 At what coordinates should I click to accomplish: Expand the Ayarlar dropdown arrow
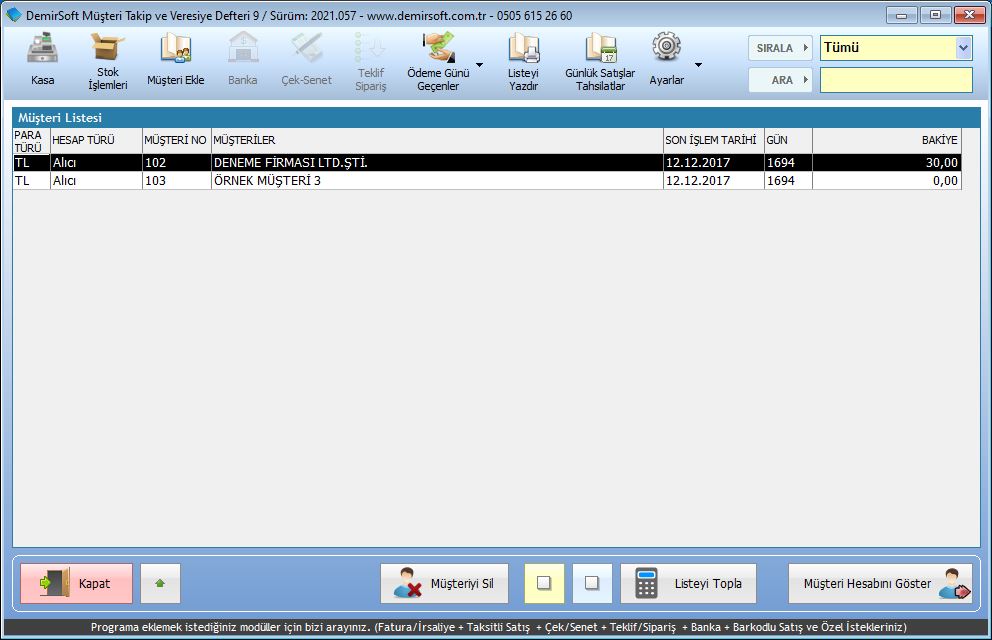pyautogui.click(x=698, y=65)
